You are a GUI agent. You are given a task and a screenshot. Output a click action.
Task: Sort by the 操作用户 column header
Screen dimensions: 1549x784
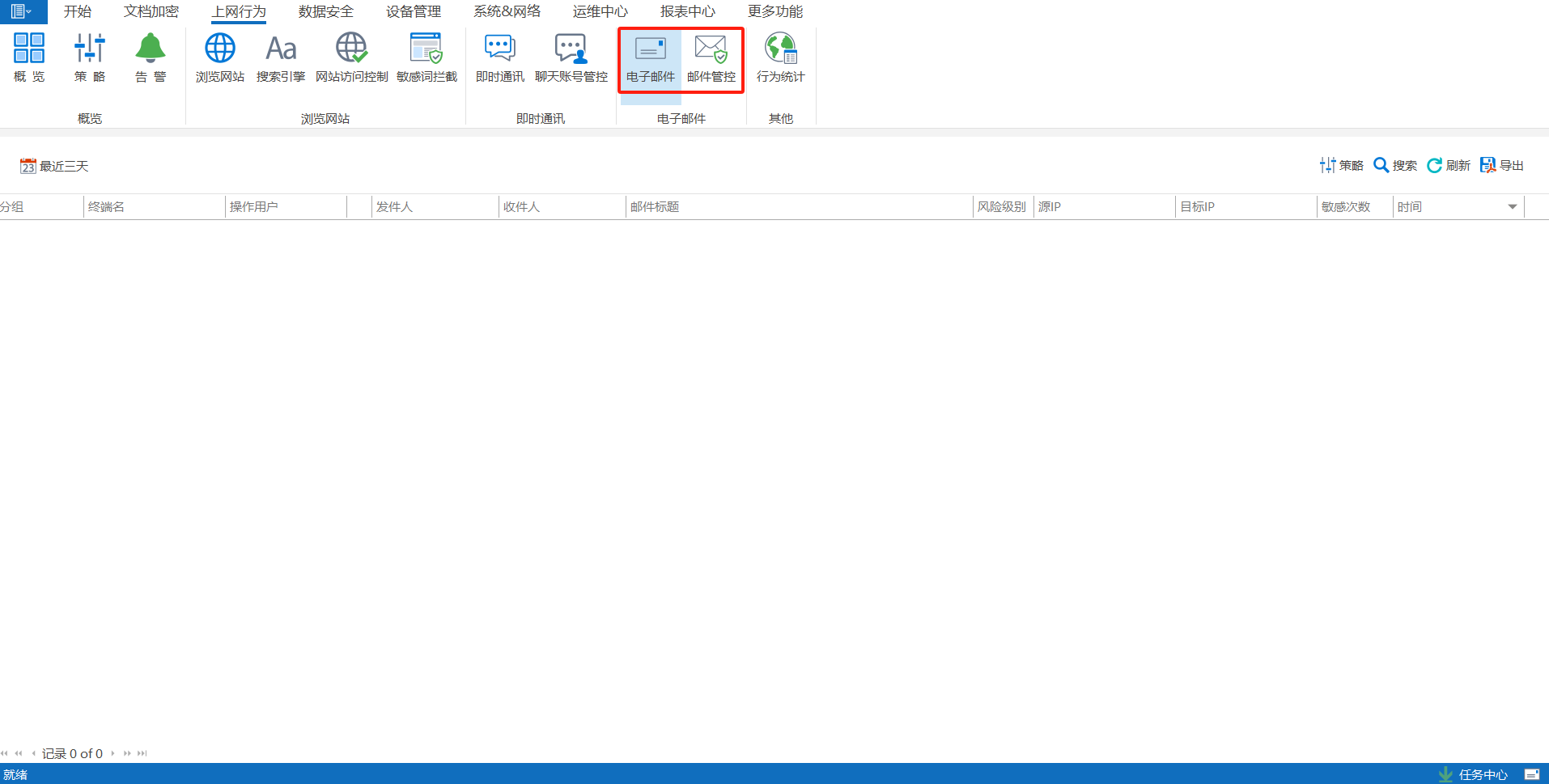pyautogui.click(x=286, y=207)
